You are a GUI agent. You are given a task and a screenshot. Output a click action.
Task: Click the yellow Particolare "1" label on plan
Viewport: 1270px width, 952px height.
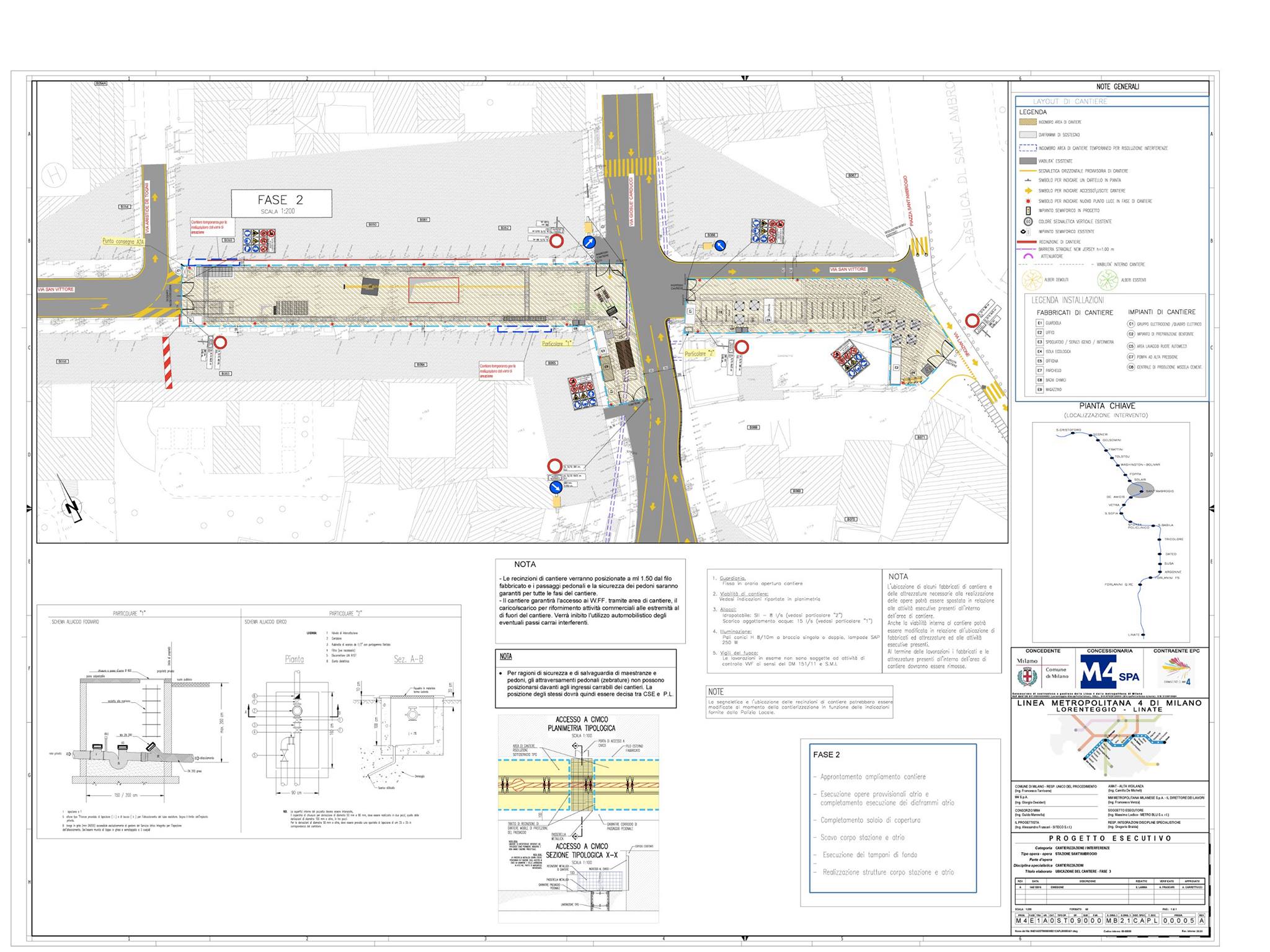(x=557, y=343)
